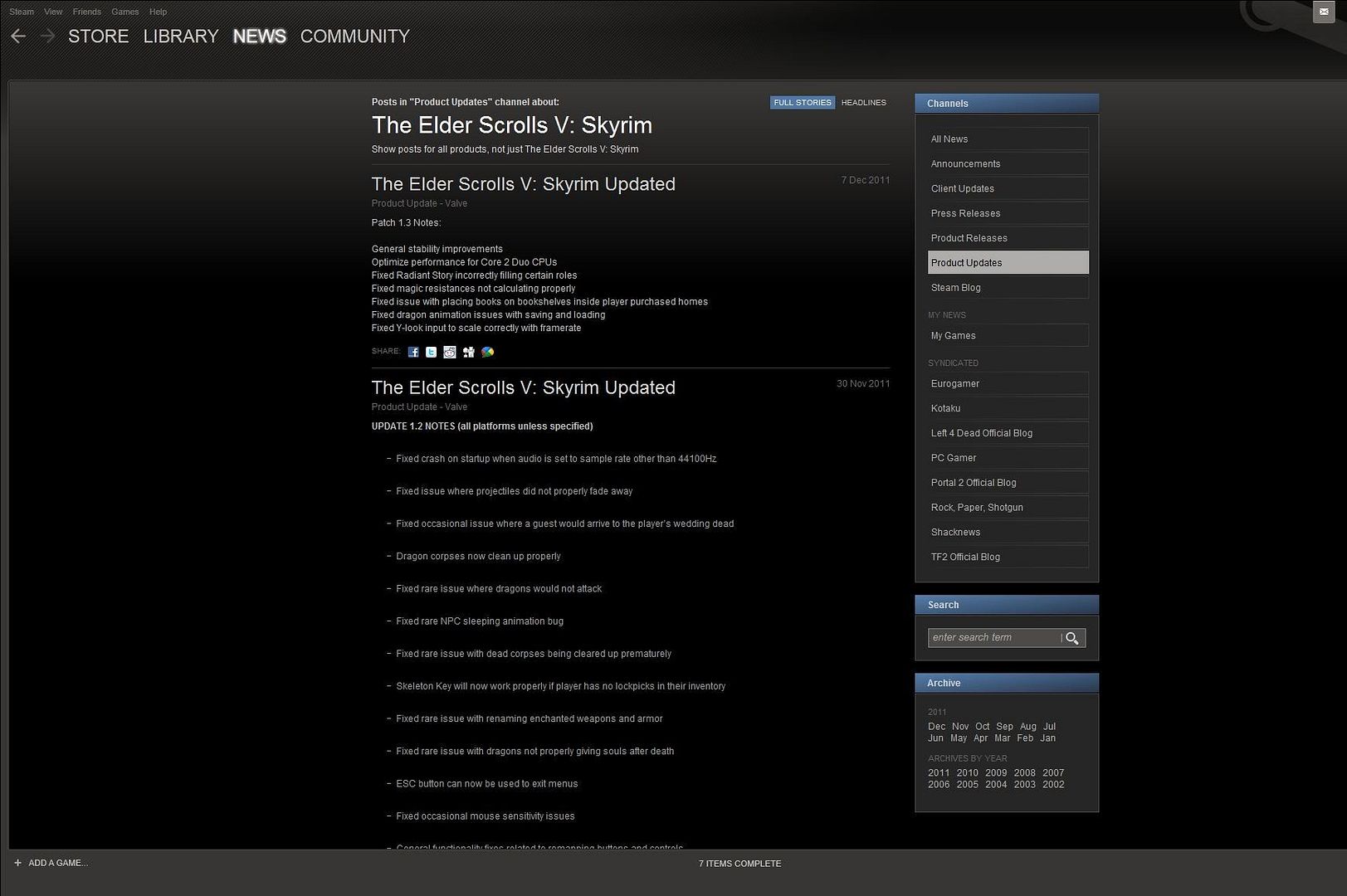Viewport: 1347px width, 896px height.
Task: Open the 2009 yearly archive
Action: [996, 772]
